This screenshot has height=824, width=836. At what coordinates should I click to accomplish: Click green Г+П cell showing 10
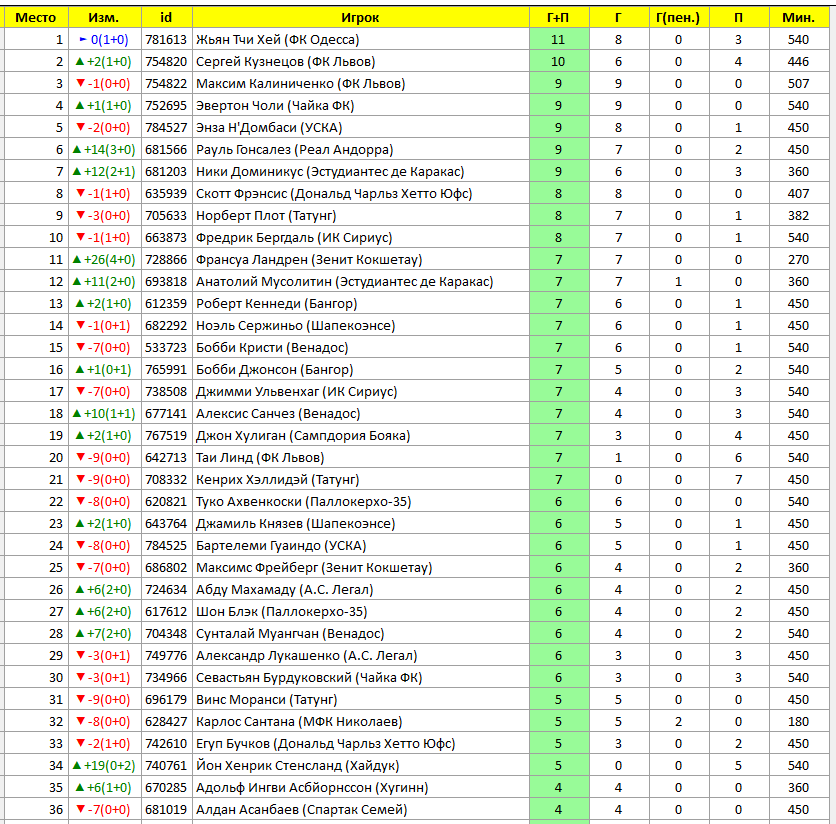click(559, 61)
